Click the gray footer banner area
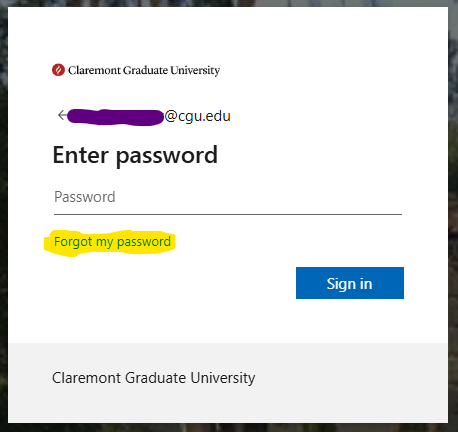Screen dimensions: 458x432 (x=228, y=383)
